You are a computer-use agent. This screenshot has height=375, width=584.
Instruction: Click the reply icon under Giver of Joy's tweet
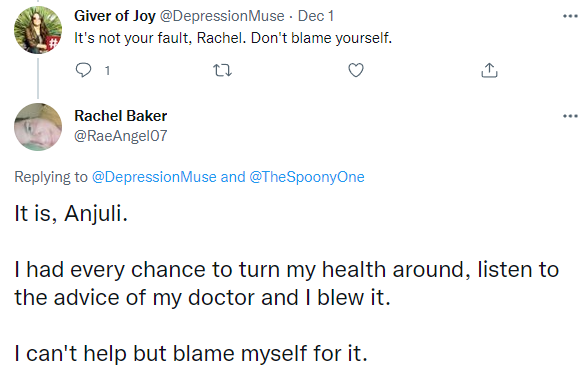[83, 70]
